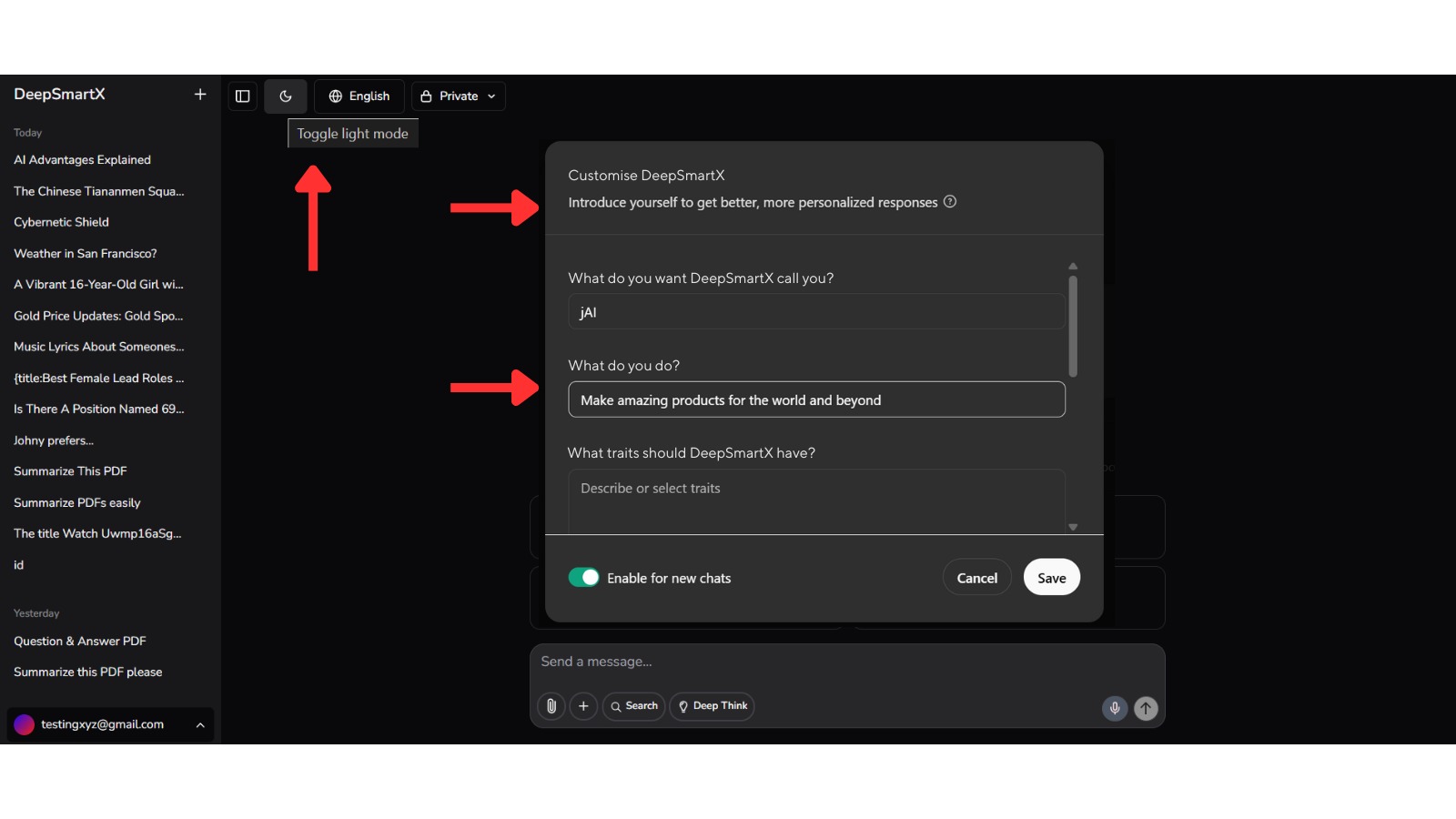
Task: Click the help icon beside personalized responses
Action: (950, 202)
